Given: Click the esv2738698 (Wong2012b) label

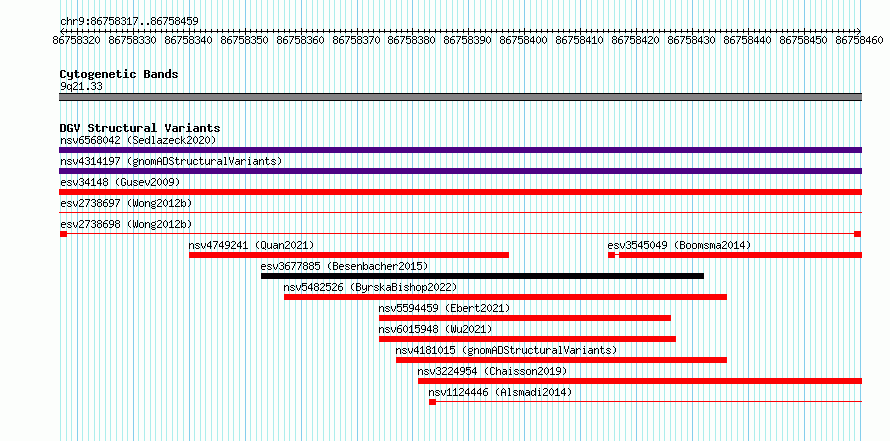Looking at the screenshot, I should click(x=125, y=224).
